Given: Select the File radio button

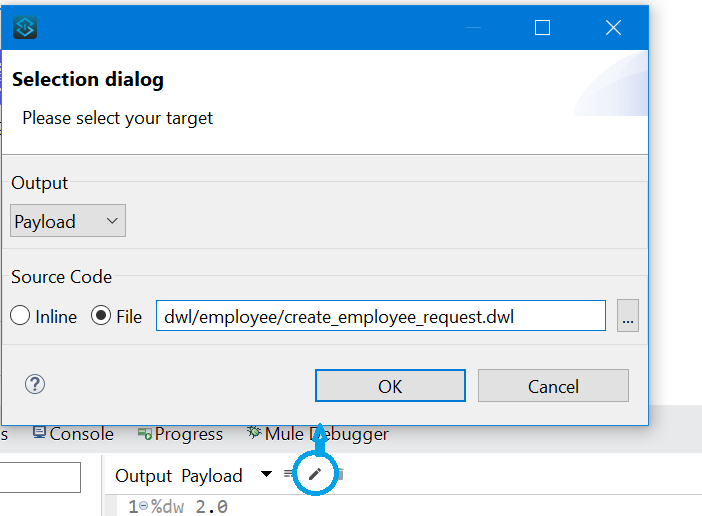Looking at the screenshot, I should [101, 316].
